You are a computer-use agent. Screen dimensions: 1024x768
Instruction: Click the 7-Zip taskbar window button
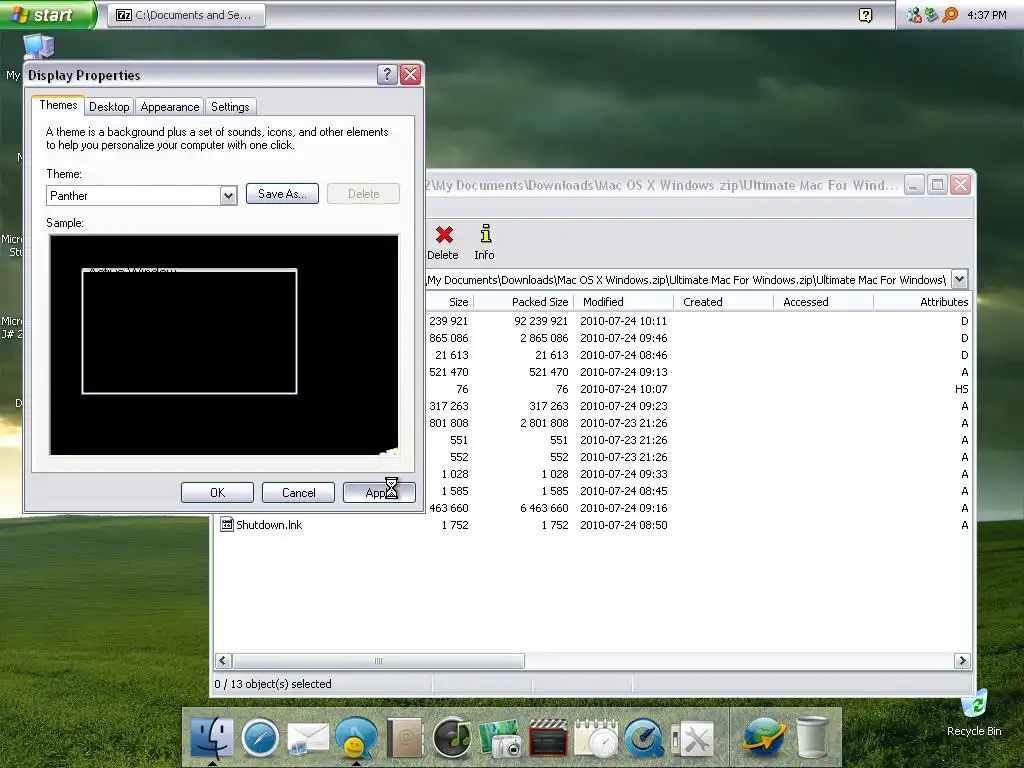tap(186, 15)
